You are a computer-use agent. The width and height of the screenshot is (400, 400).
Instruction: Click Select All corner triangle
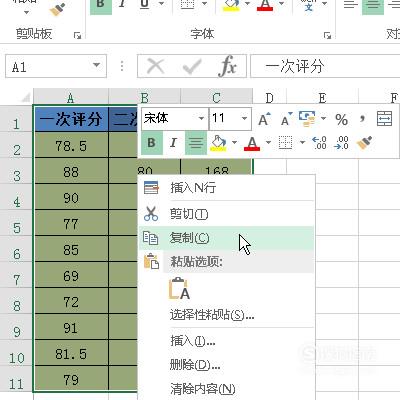(25, 98)
